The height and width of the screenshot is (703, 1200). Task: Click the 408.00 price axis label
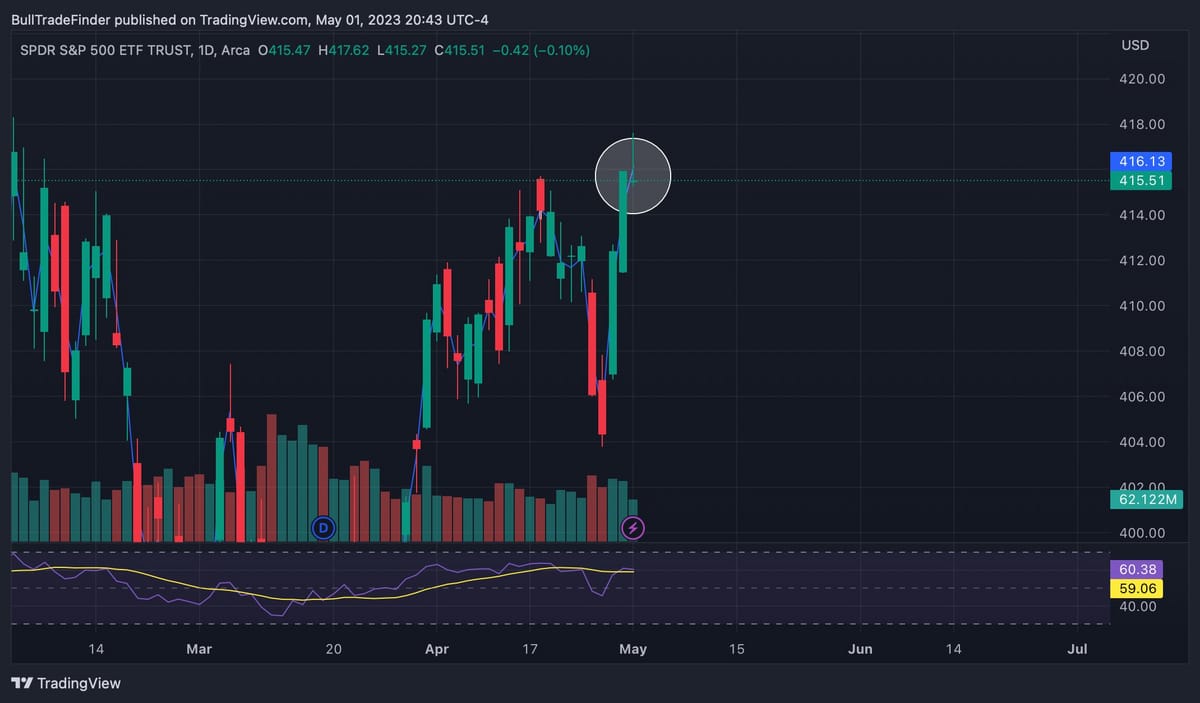(x=1141, y=351)
